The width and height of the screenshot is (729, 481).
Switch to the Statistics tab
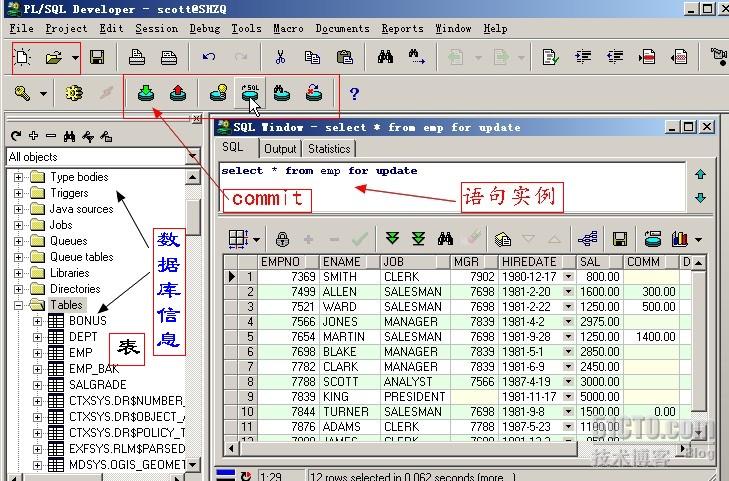pyautogui.click(x=329, y=149)
